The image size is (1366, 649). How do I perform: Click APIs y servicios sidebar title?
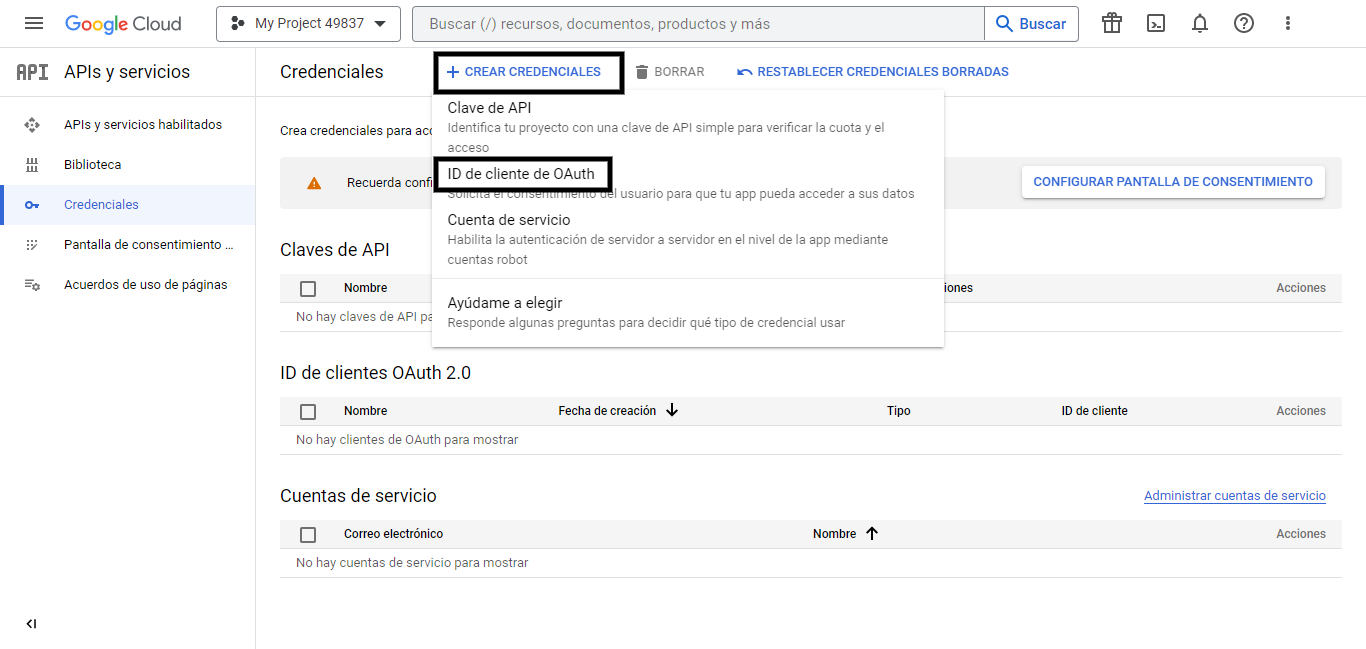click(127, 72)
